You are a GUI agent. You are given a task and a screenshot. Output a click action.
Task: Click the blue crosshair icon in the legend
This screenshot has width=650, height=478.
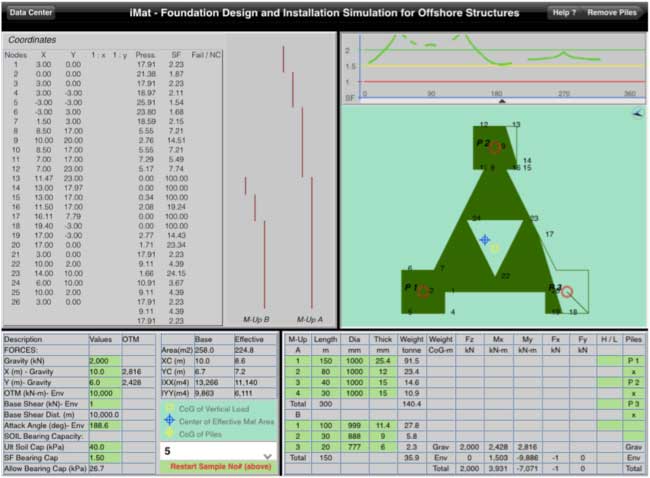(x=169, y=419)
